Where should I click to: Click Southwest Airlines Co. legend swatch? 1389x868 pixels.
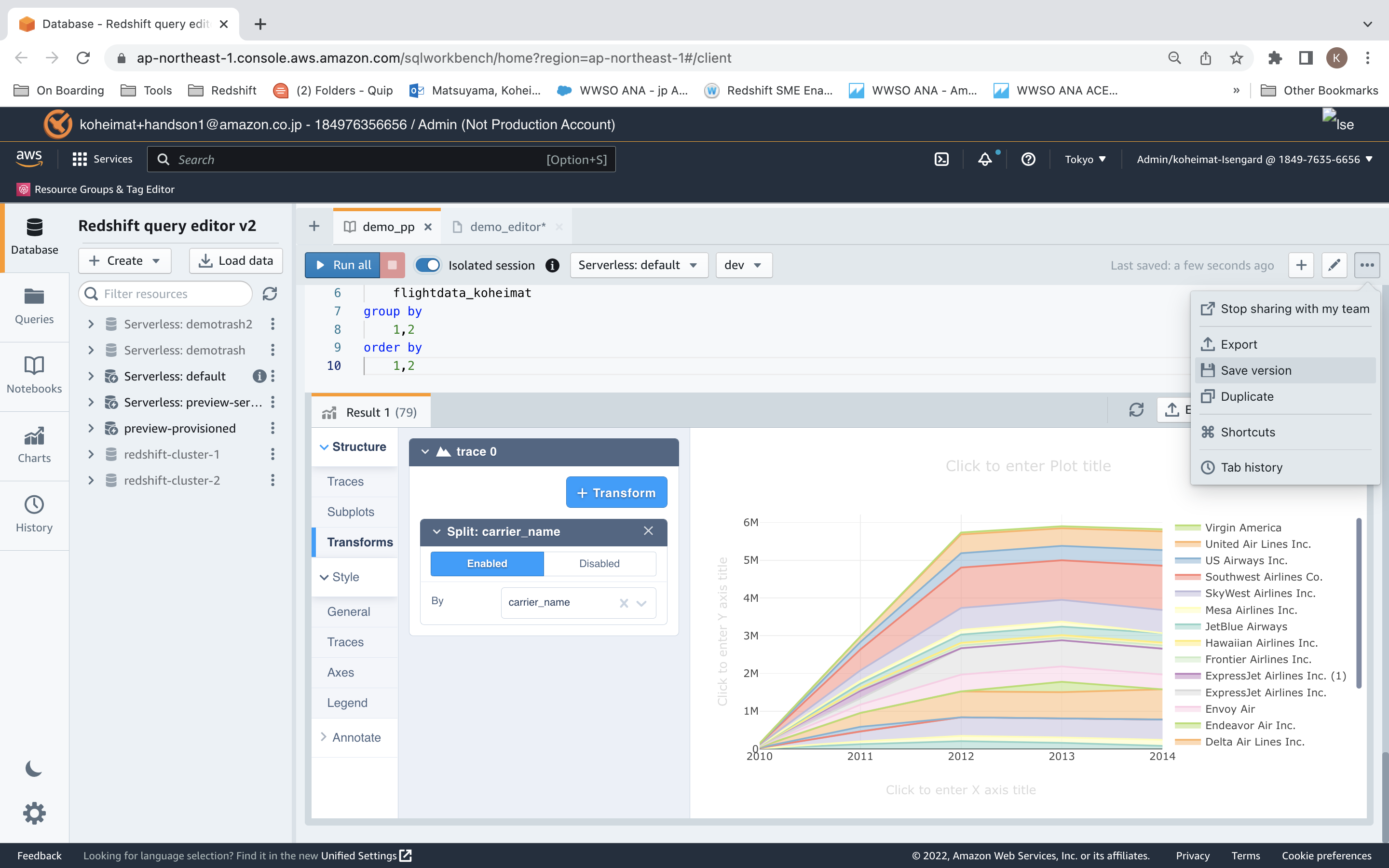pyautogui.click(x=1187, y=577)
